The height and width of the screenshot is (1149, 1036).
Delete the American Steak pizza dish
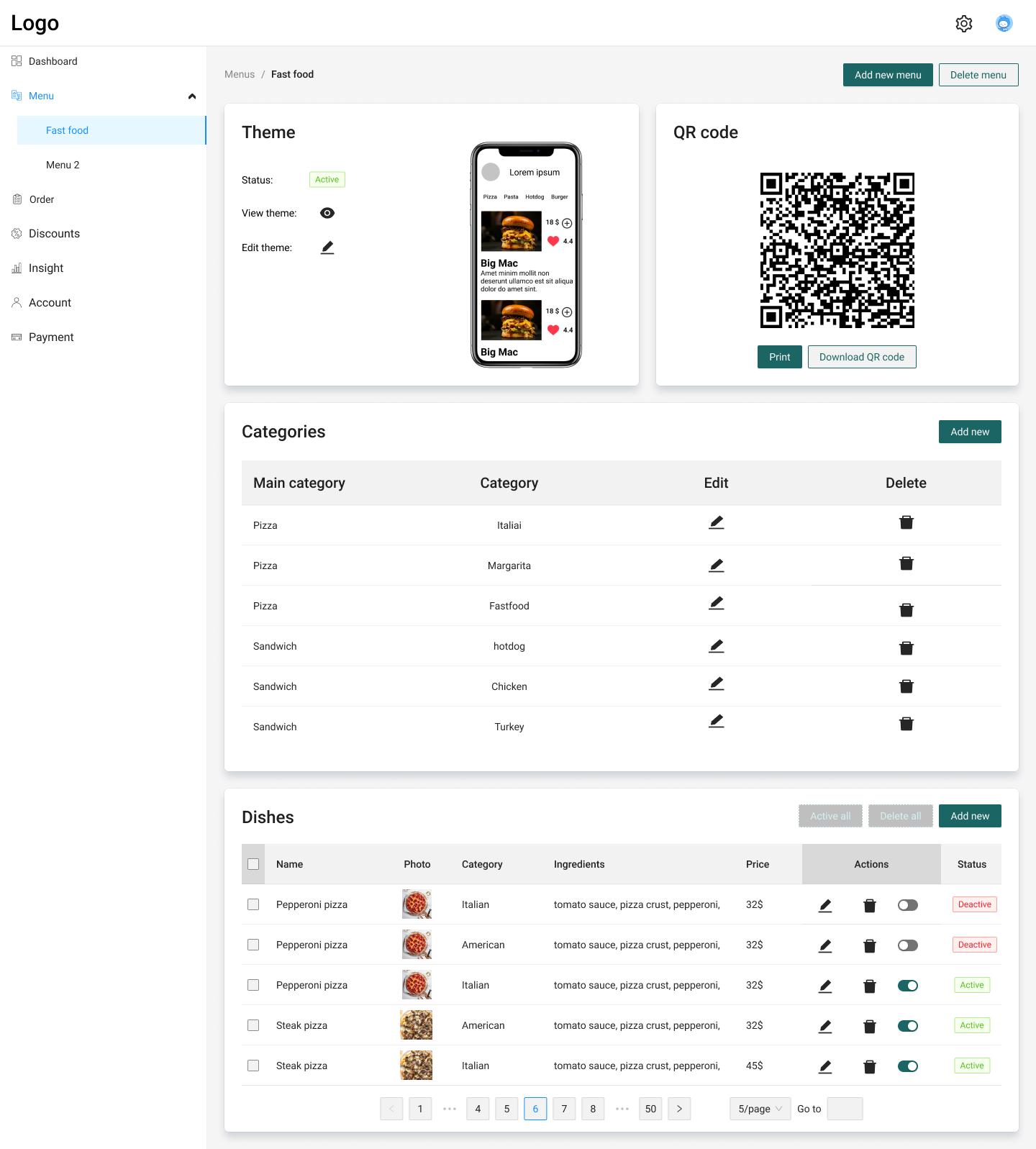tap(870, 1027)
